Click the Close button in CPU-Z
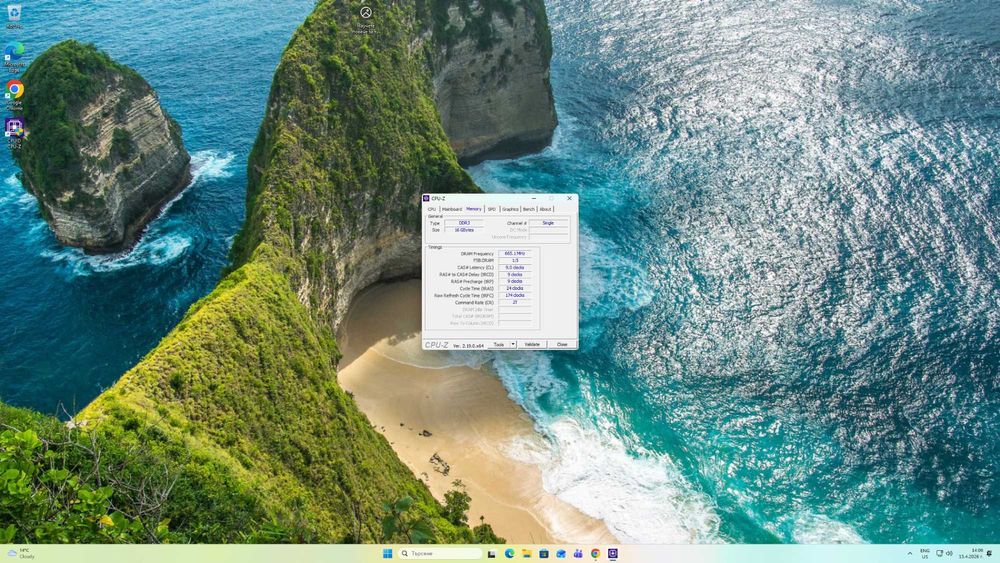 562,344
